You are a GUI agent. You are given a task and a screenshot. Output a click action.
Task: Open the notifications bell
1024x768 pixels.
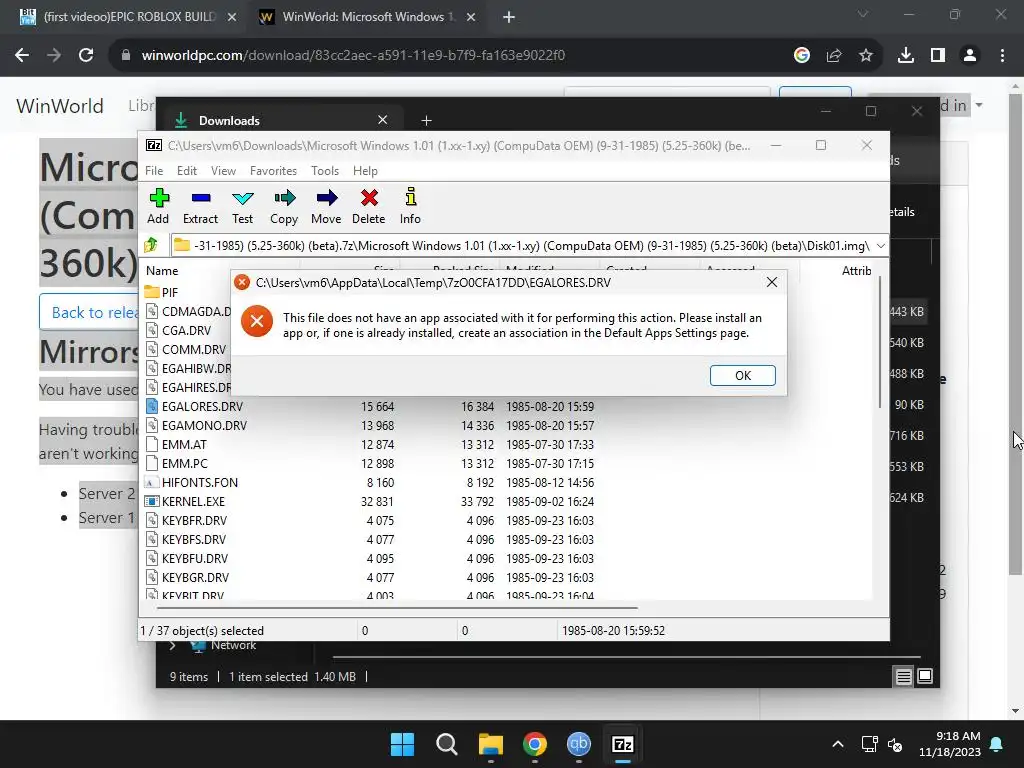pos(997,744)
